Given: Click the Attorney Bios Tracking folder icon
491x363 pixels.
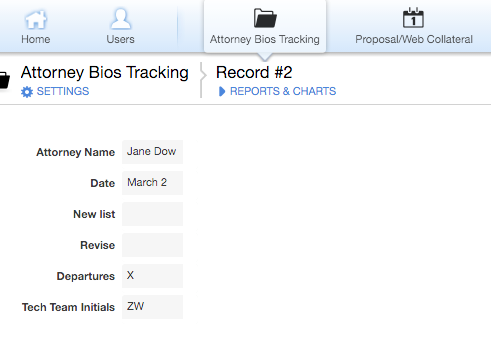Looking at the screenshot, I should [x=265, y=18].
